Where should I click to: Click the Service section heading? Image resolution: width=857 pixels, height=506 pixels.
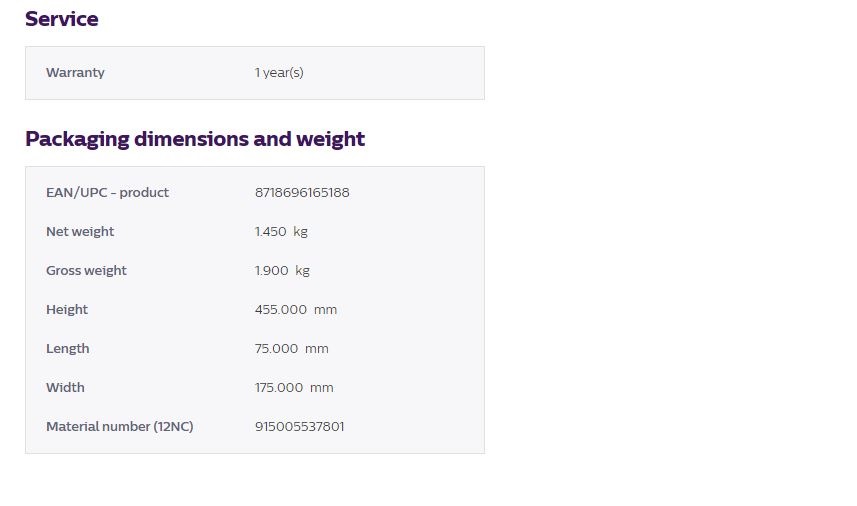click(x=61, y=19)
